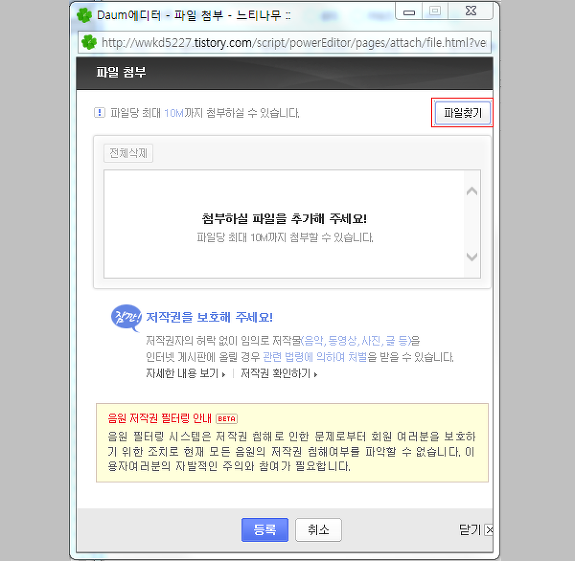575x561 pixels.
Task: Click the 취소 button
Action: pyautogui.click(x=318, y=529)
